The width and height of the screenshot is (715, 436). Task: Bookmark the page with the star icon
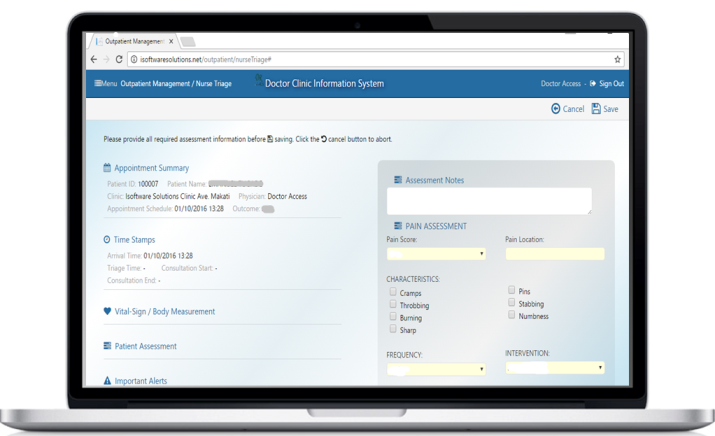618,60
